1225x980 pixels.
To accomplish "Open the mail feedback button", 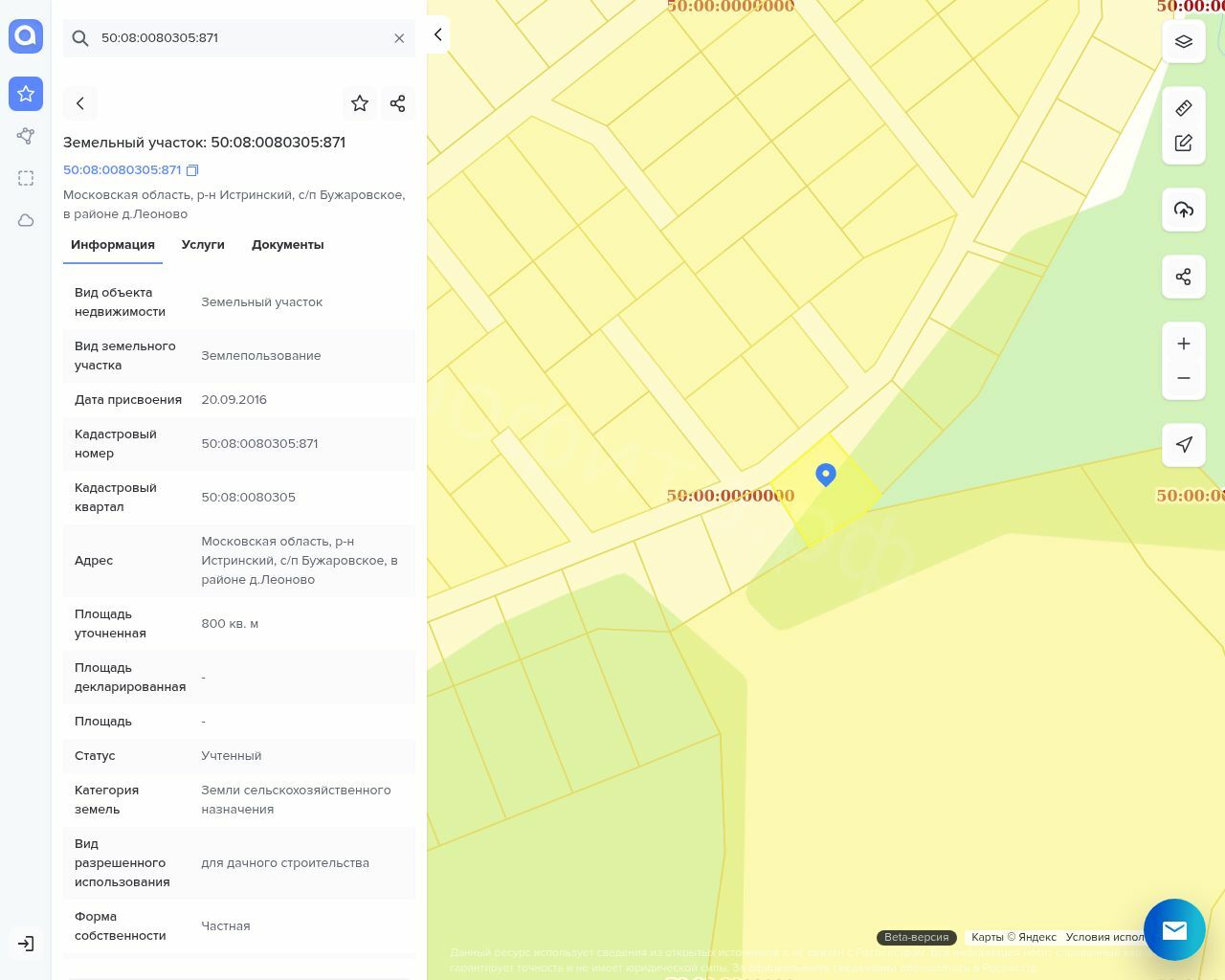I will [x=1174, y=929].
